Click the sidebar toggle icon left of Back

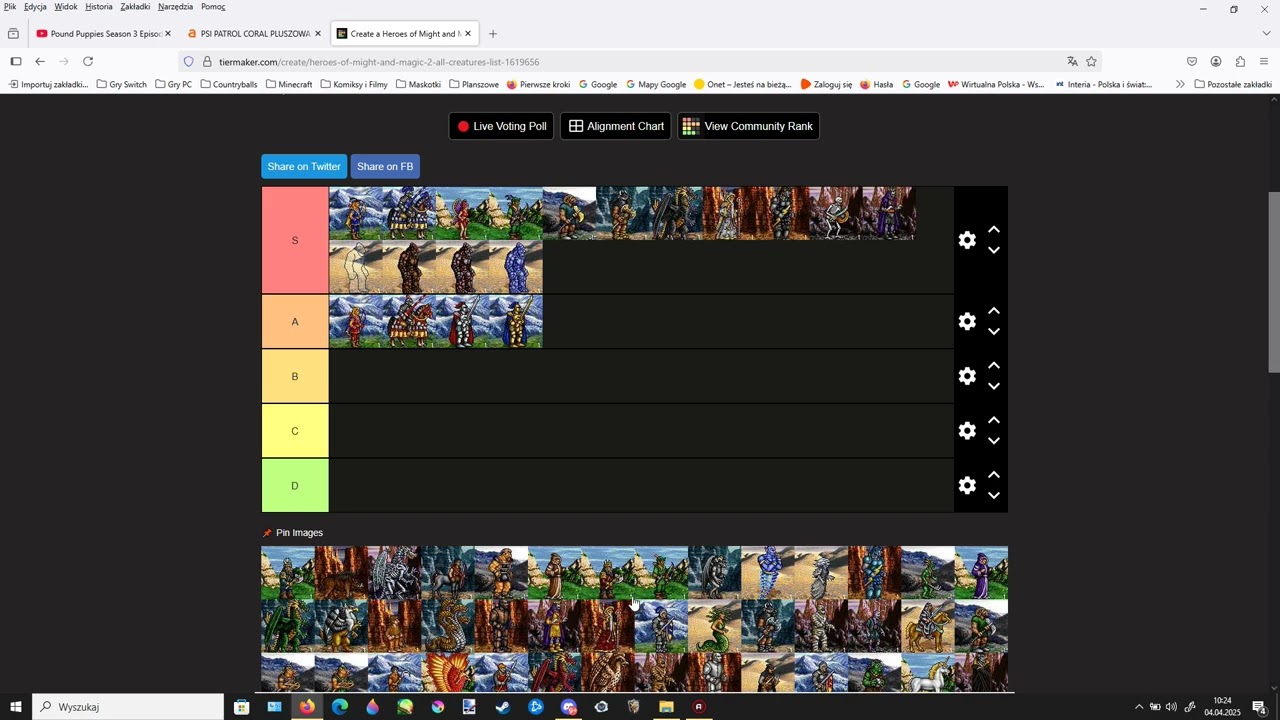tap(15, 61)
